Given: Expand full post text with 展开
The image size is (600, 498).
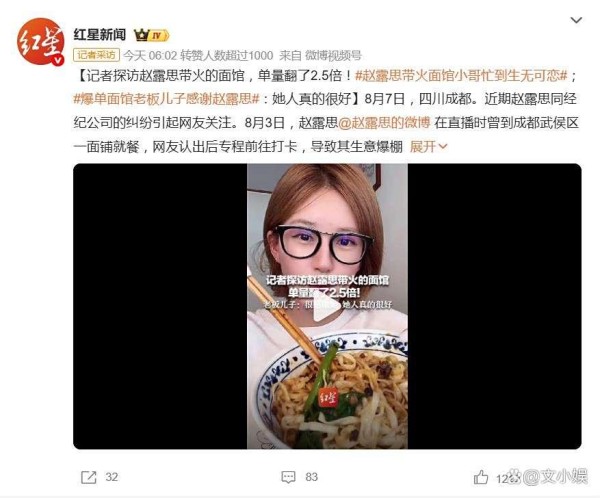Looking at the screenshot, I should click(x=428, y=146).
